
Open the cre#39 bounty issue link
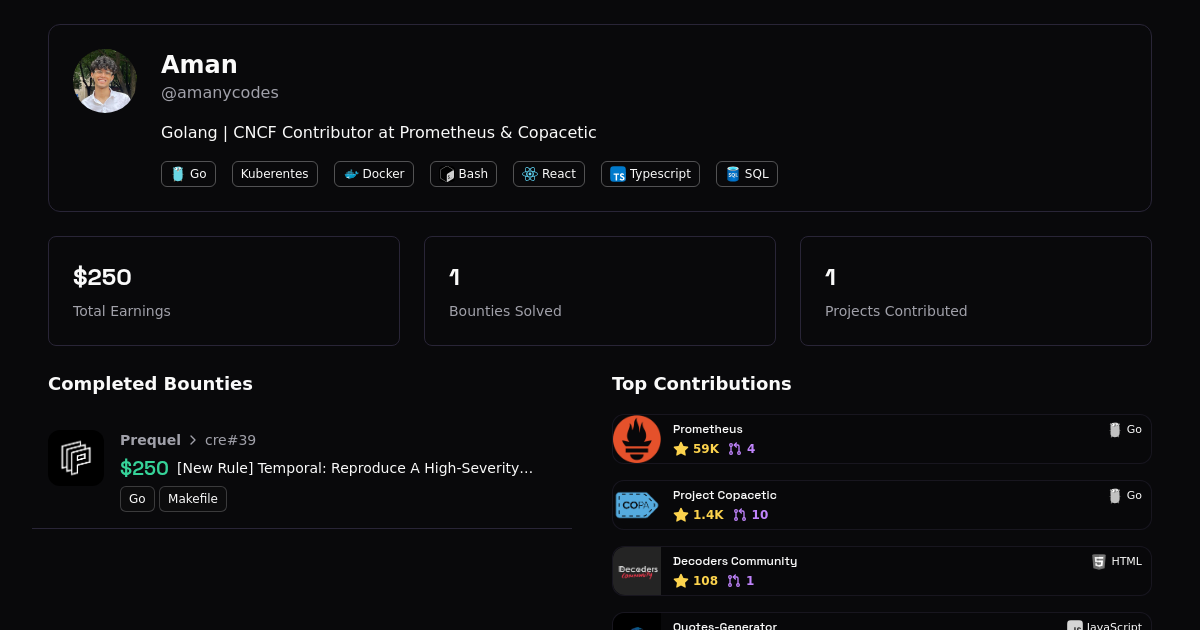pos(230,440)
